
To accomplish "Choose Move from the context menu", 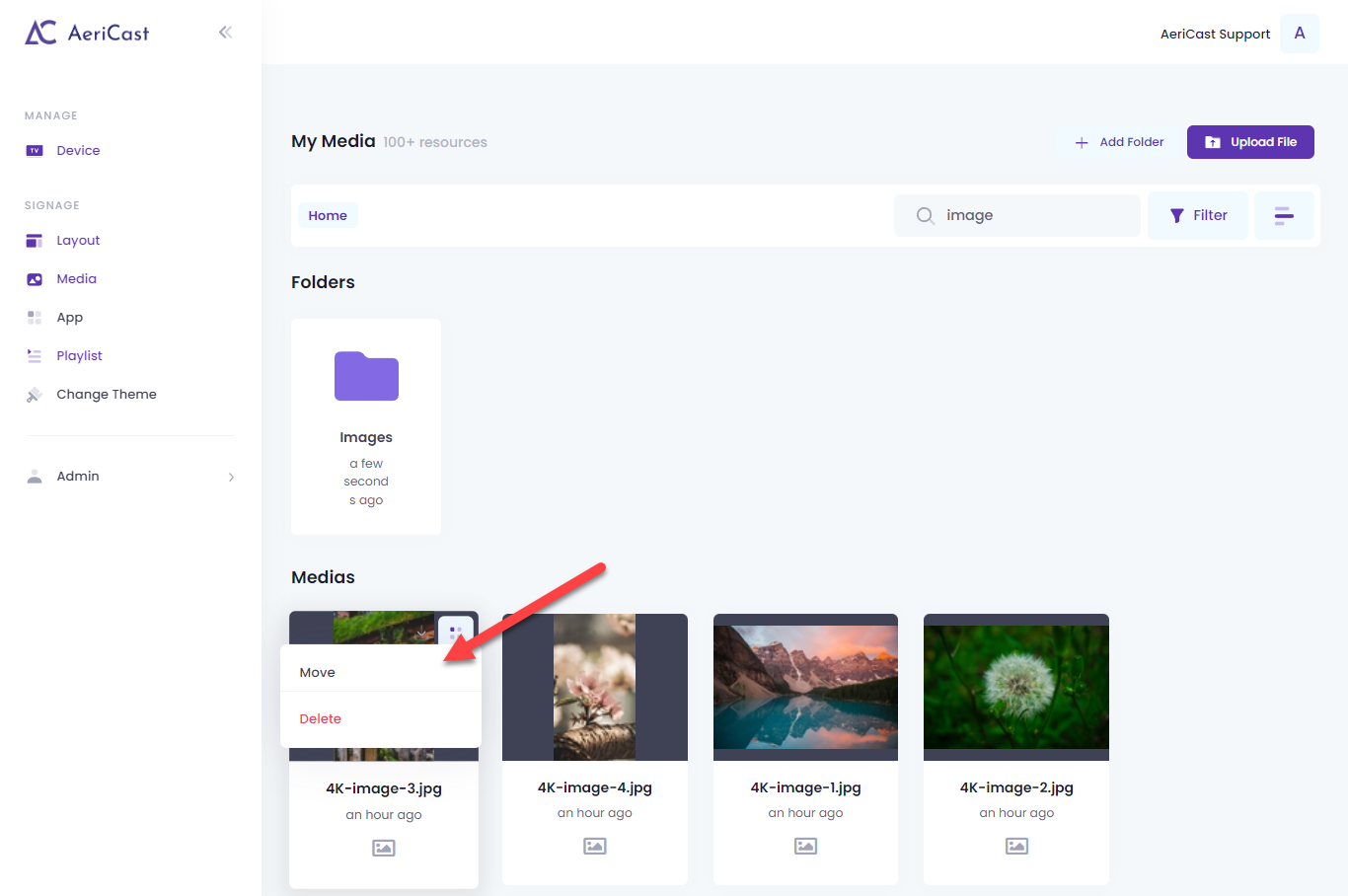I will tap(381, 672).
